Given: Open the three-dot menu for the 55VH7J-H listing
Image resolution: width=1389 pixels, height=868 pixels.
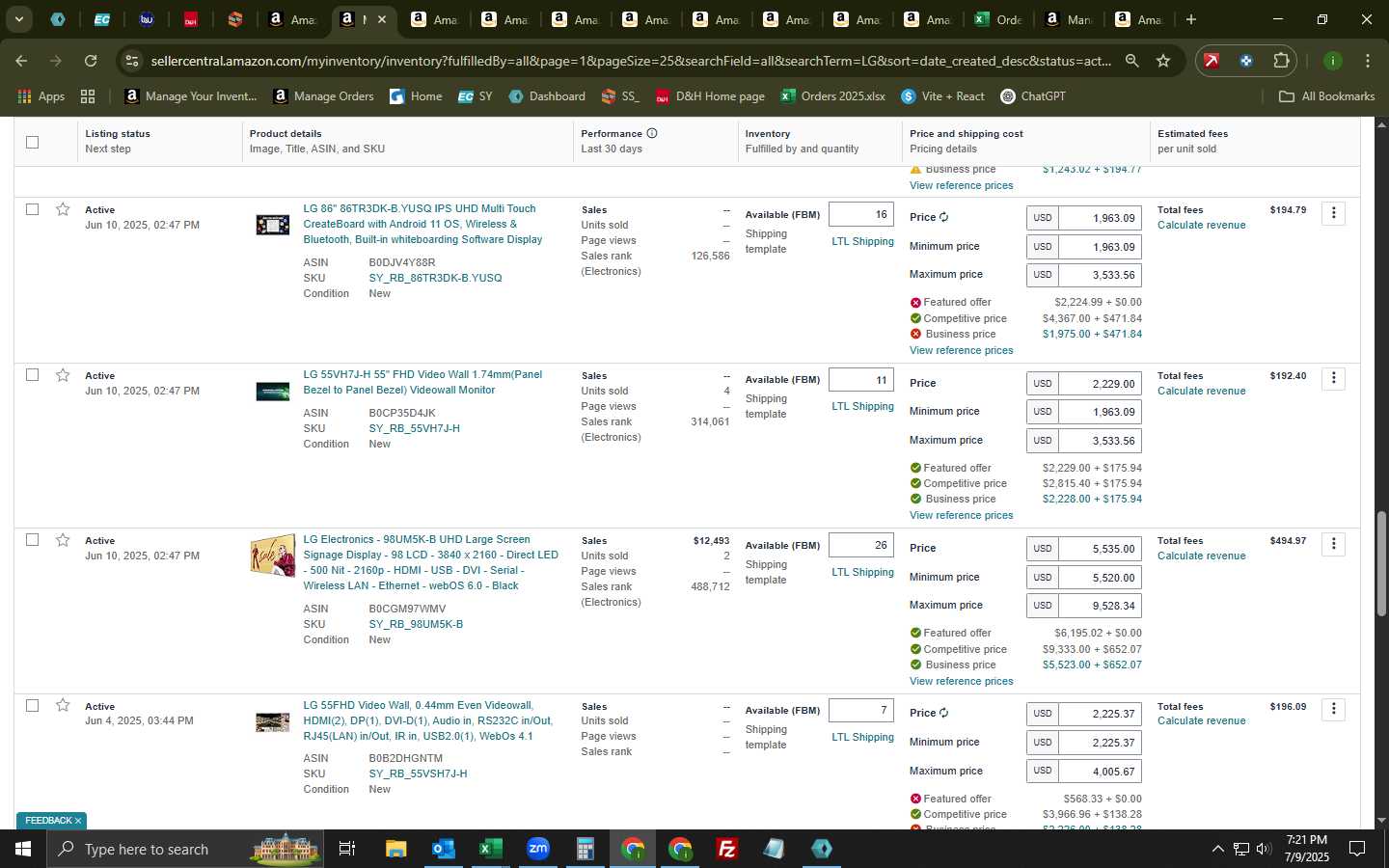Looking at the screenshot, I should pos(1334,378).
